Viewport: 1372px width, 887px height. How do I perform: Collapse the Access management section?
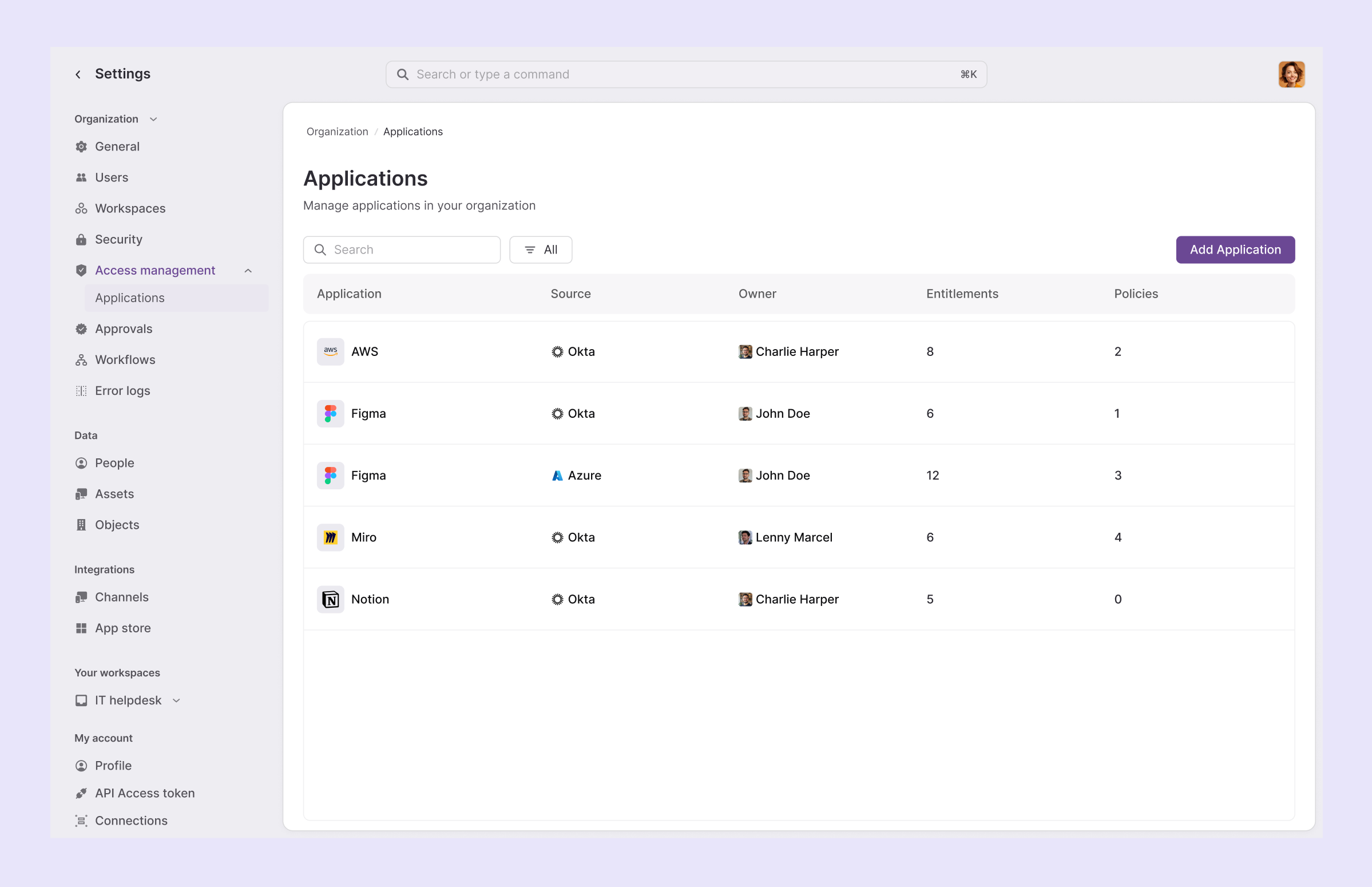point(248,270)
